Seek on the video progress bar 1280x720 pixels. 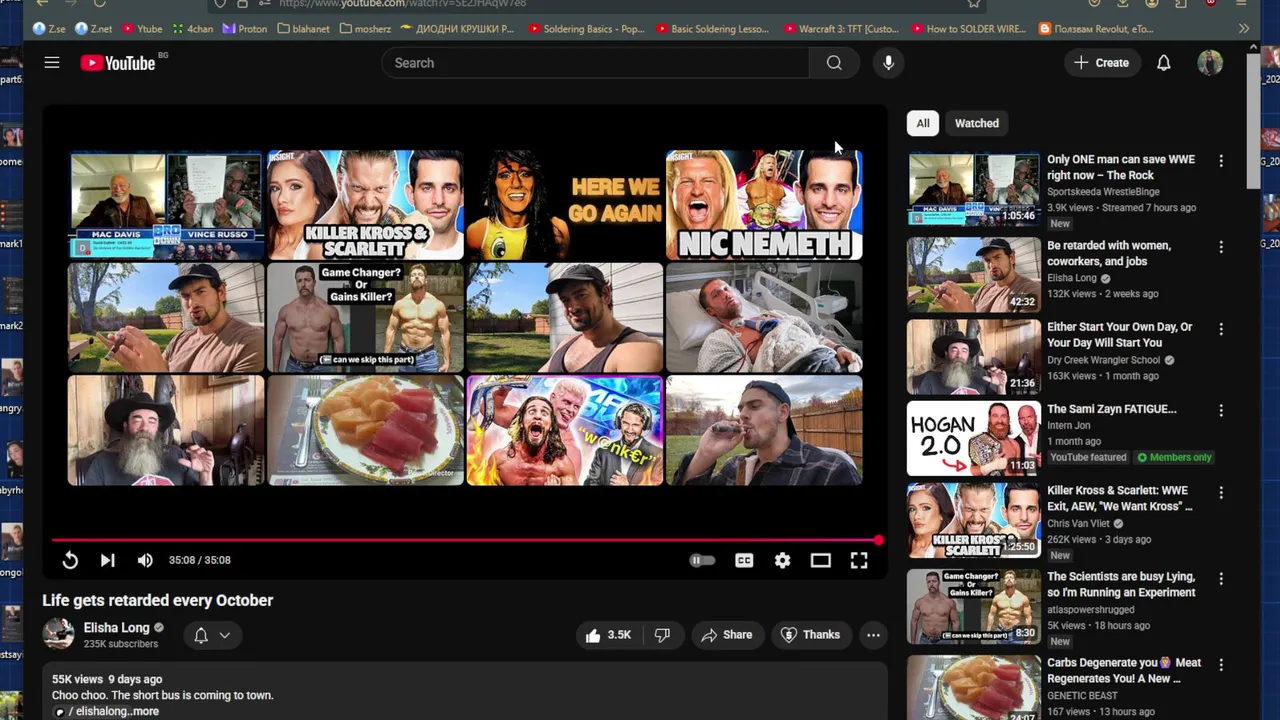[465, 541]
